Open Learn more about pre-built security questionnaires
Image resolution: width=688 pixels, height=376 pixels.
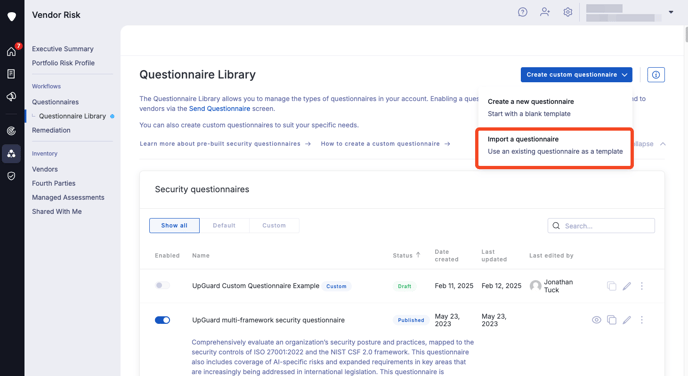pos(225,143)
